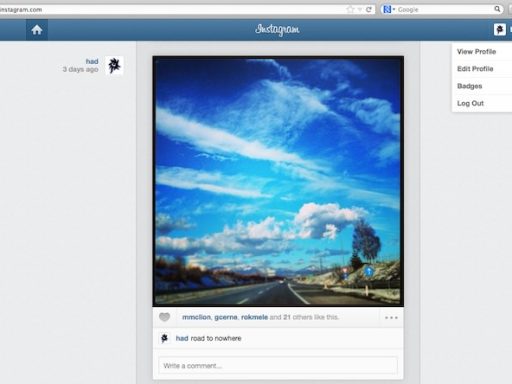This screenshot has width=512, height=384.
Task: Open Badges from the profile menu
Action: coord(469,86)
